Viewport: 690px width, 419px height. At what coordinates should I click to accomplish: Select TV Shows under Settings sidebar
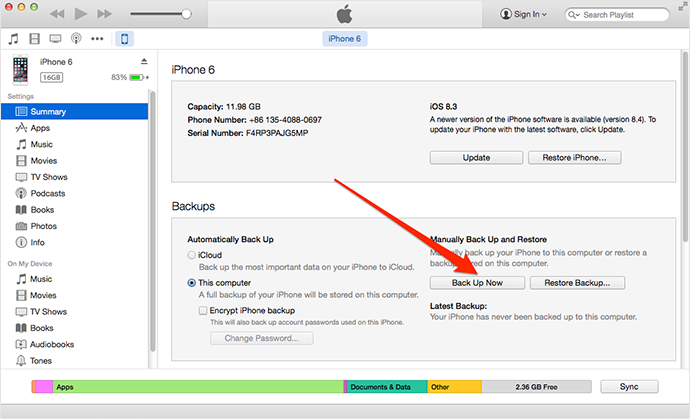pos(74,177)
